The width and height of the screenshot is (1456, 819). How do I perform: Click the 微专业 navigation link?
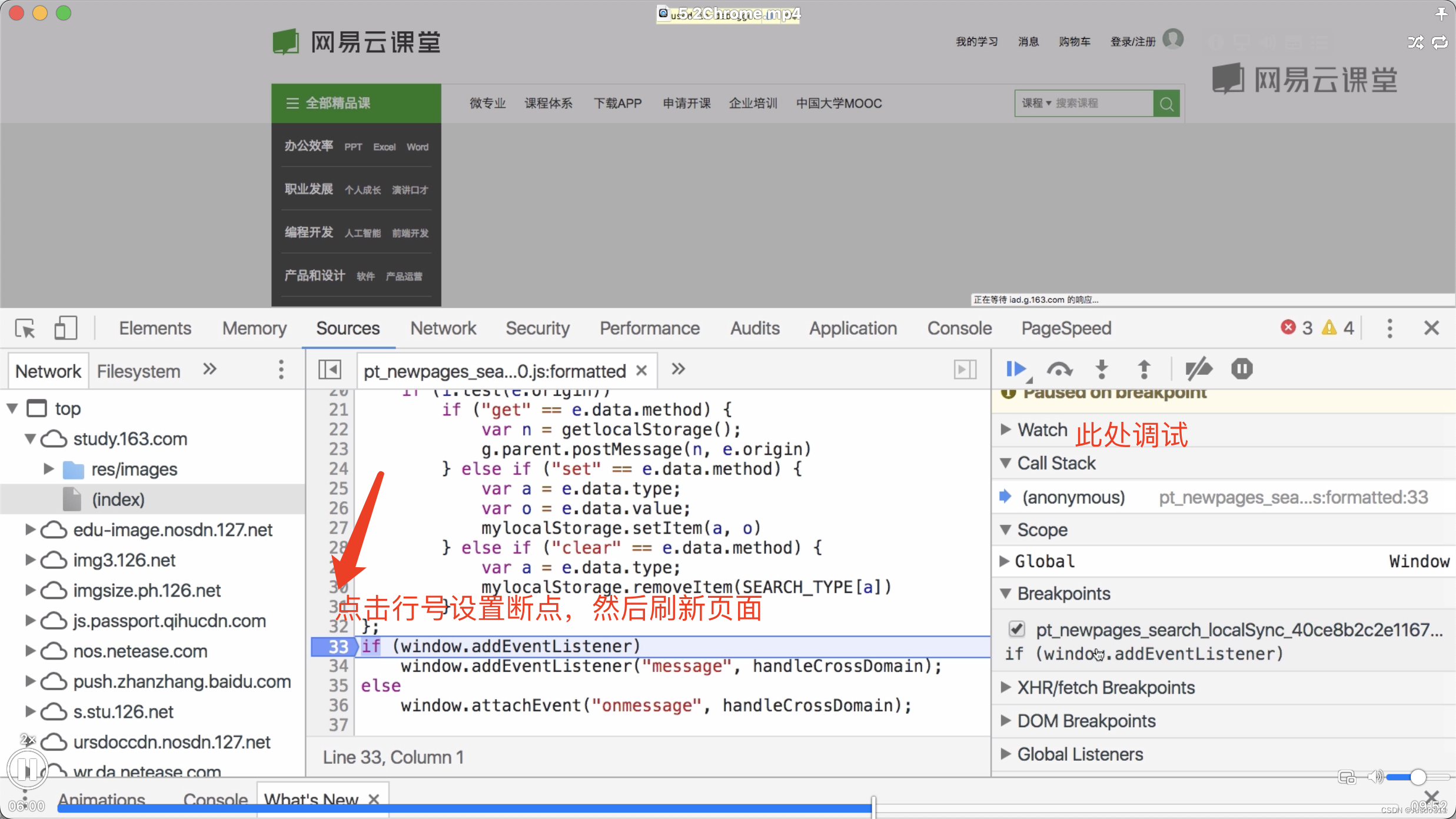(x=487, y=104)
